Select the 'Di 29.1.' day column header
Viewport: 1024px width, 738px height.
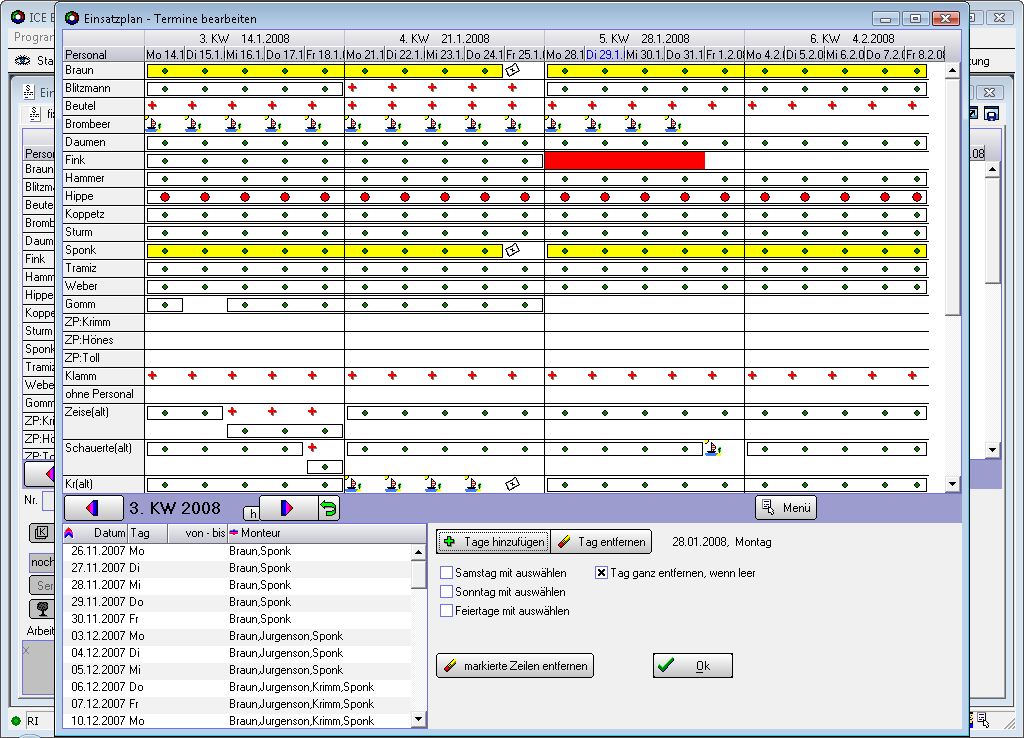tap(604, 54)
